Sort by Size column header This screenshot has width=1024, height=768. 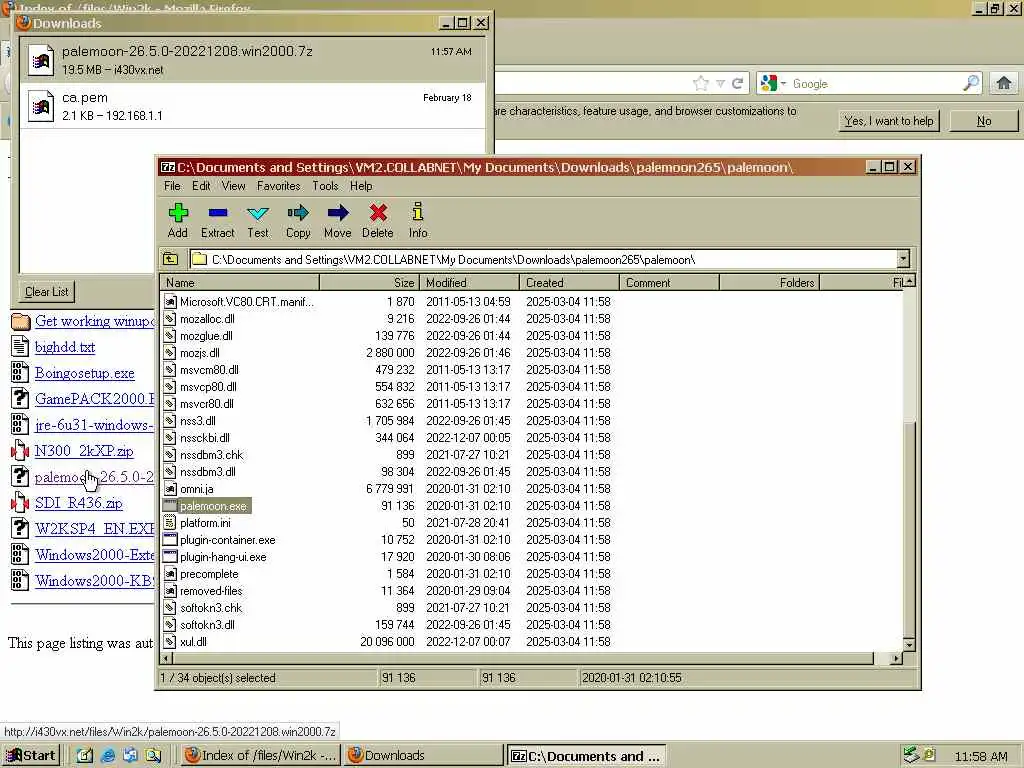pyautogui.click(x=369, y=283)
